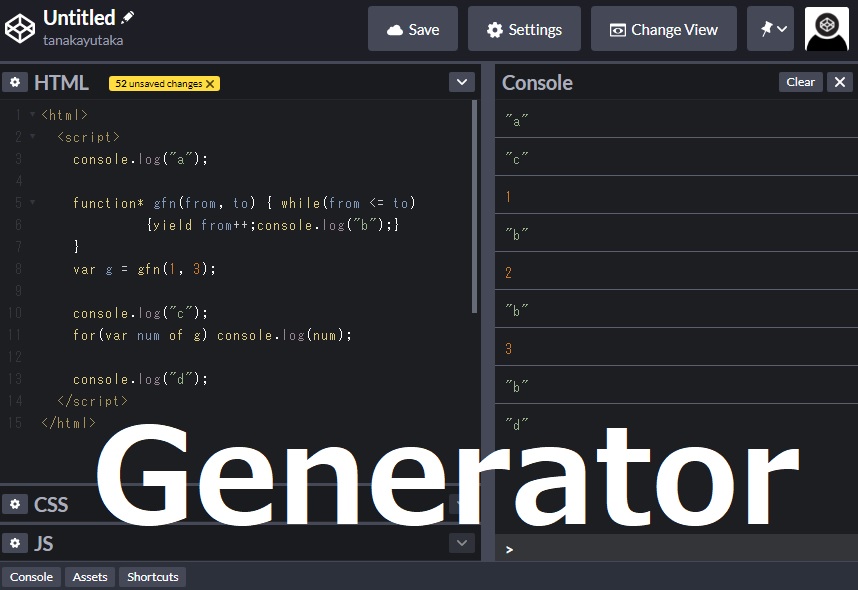The image size is (858, 590).
Task: Click the CodePen logo icon top left
Action: [18, 27]
